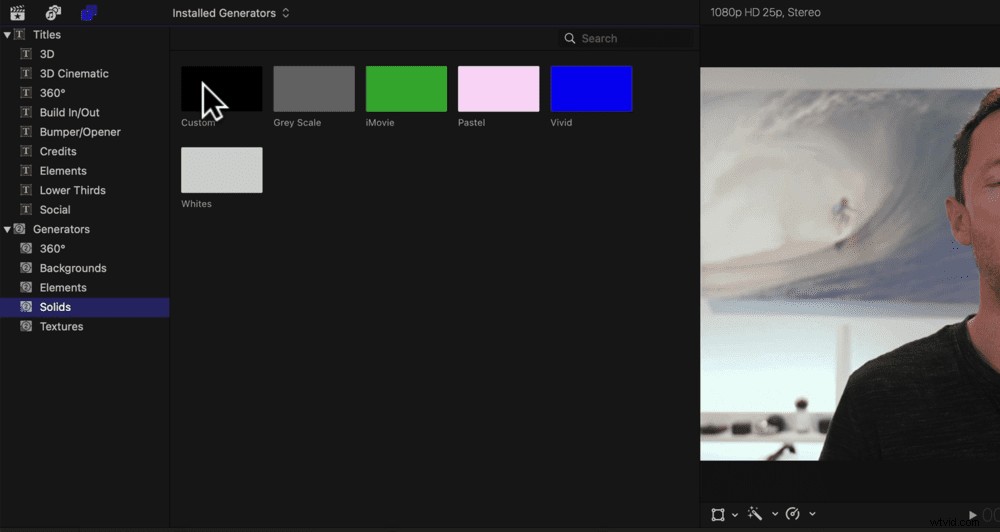Click the Retime speedometer icon
The width and height of the screenshot is (1000, 532).
[x=793, y=514]
